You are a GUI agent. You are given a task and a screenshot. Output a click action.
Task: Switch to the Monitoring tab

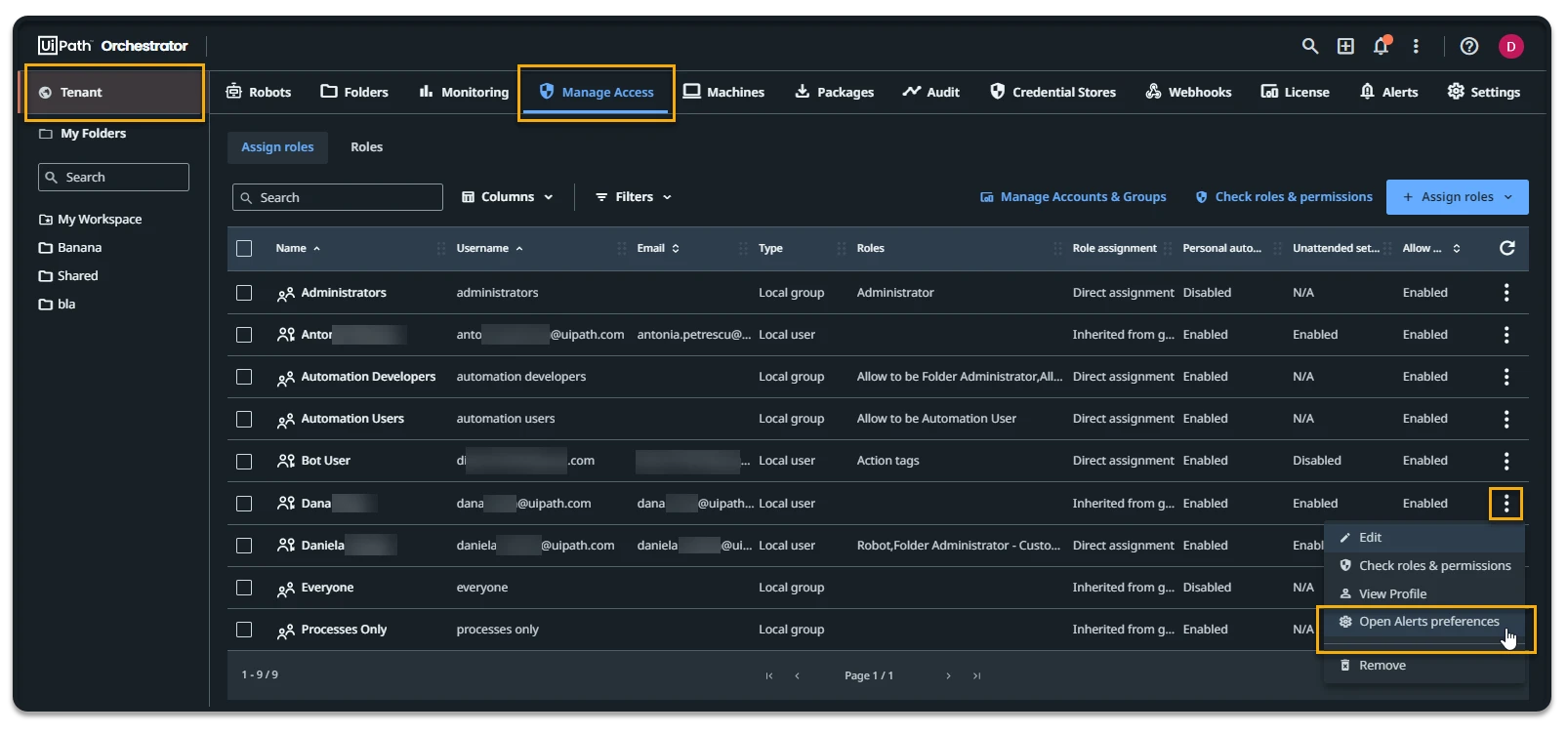pyautogui.click(x=464, y=92)
